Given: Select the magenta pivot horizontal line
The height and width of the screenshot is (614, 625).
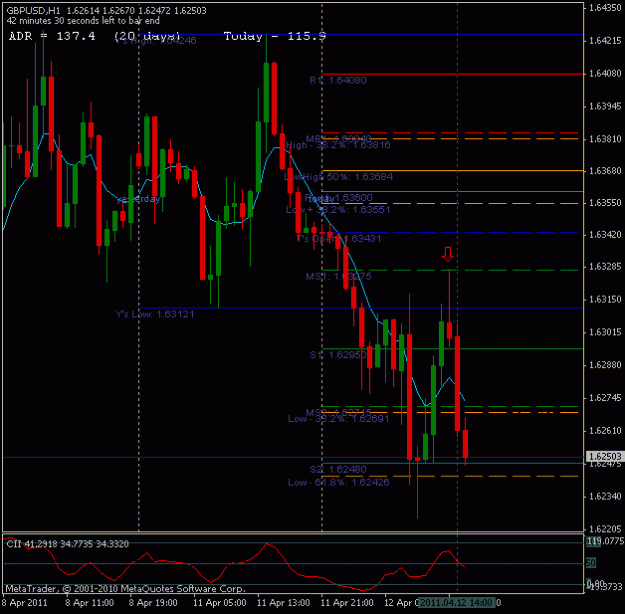Looking at the screenshot, I should [452, 191].
